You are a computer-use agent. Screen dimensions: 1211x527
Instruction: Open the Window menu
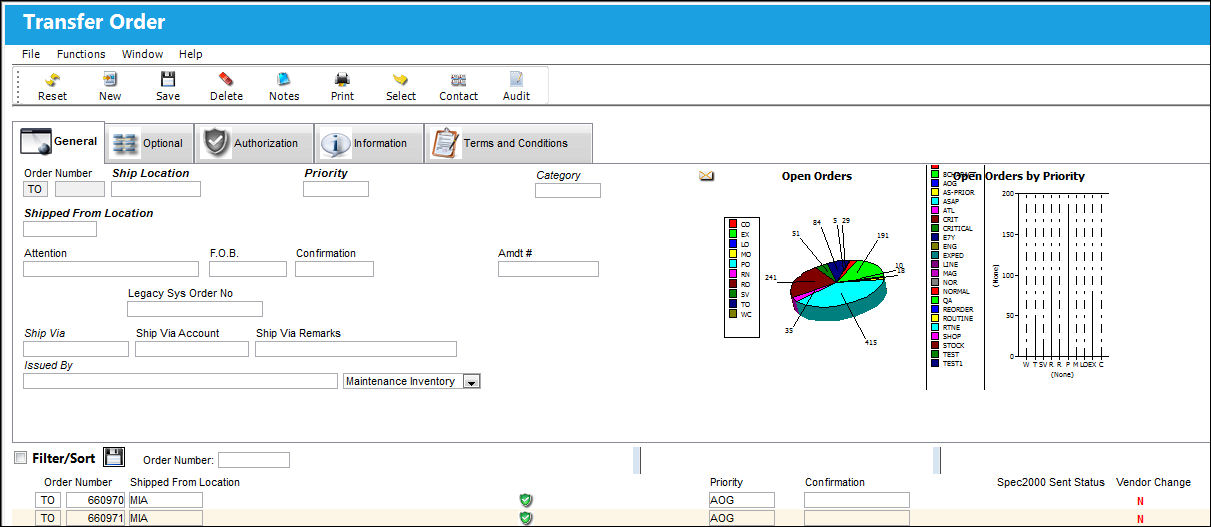click(142, 54)
